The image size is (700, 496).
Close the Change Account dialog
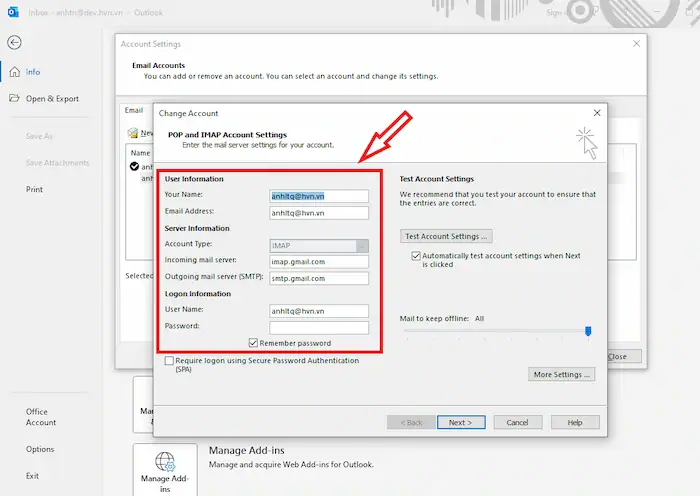point(597,113)
